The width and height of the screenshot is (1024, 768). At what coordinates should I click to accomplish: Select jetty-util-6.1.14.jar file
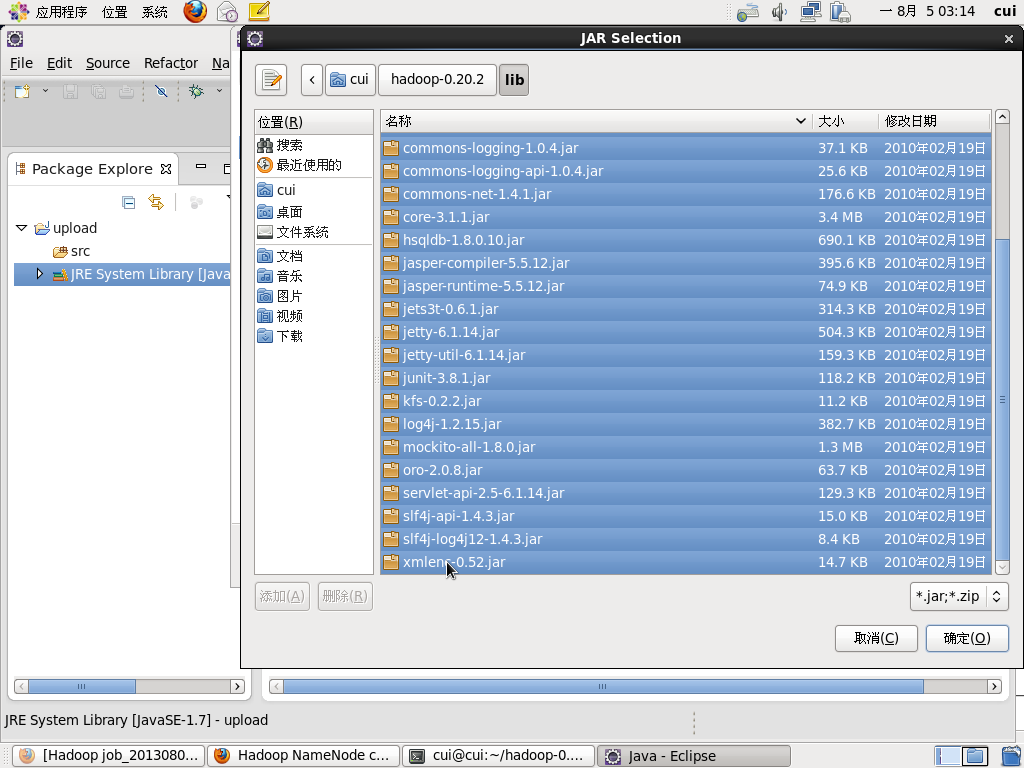tap(686, 355)
